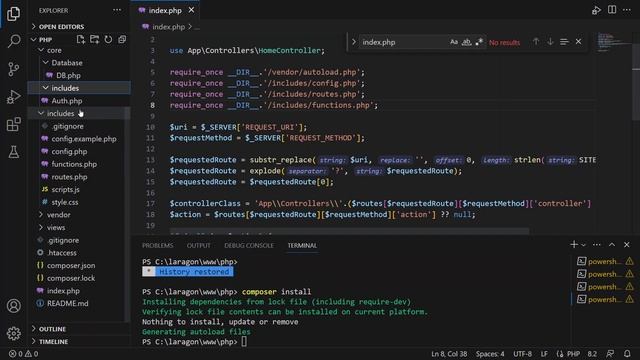
Task: Close the bottom panel
Action: point(627,244)
